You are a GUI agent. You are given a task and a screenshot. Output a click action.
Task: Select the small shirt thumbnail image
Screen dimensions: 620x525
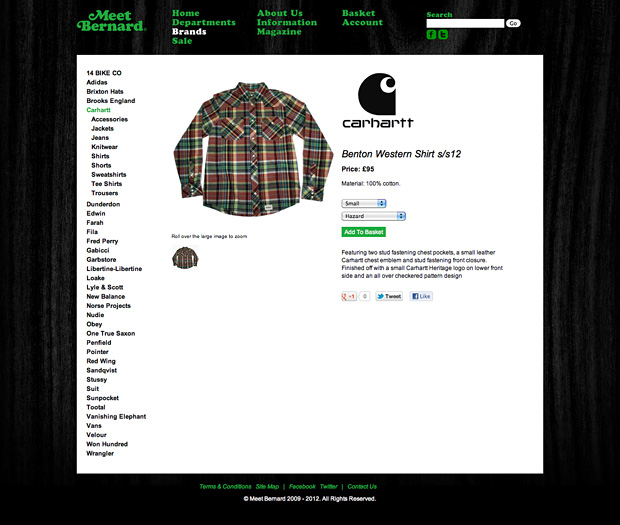[x=185, y=257]
